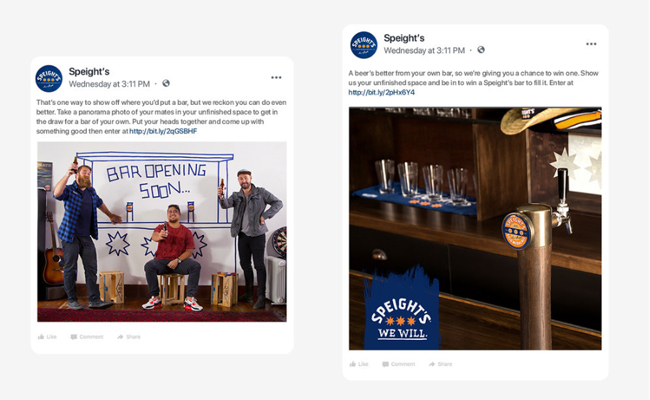This screenshot has height=400, width=650.
Task: Click the left post's Wednesday 3:11 PM timestamp
Action: click(x=109, y=84)
